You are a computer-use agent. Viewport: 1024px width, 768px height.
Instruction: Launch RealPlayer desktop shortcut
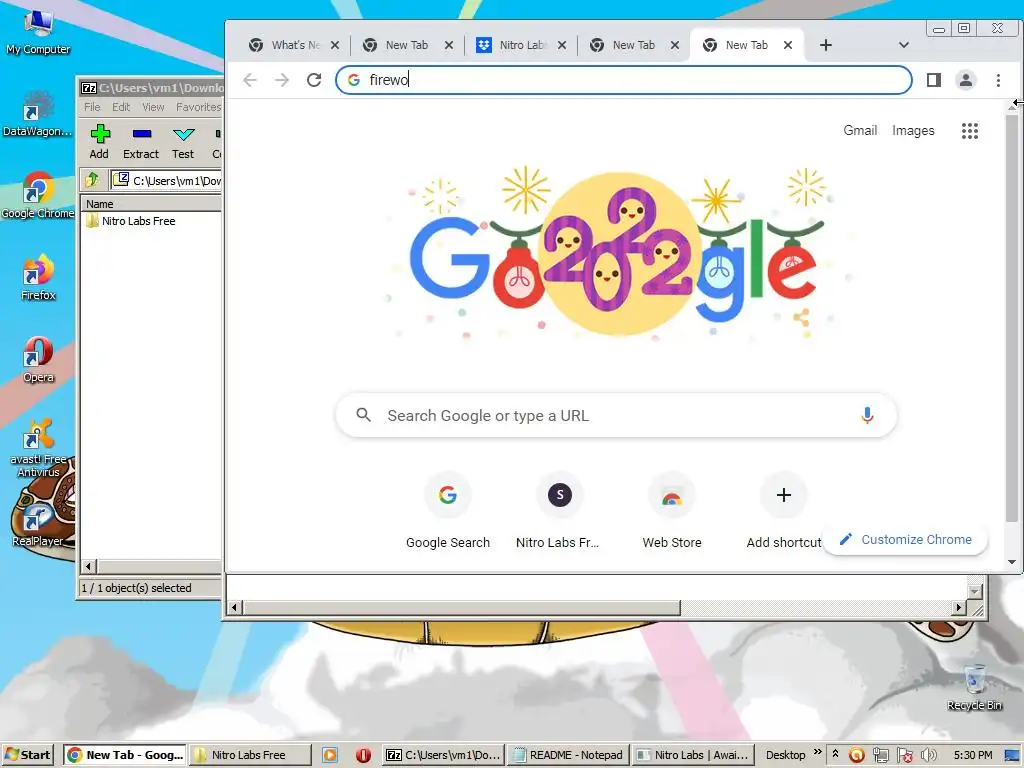[x=37, y=524]
